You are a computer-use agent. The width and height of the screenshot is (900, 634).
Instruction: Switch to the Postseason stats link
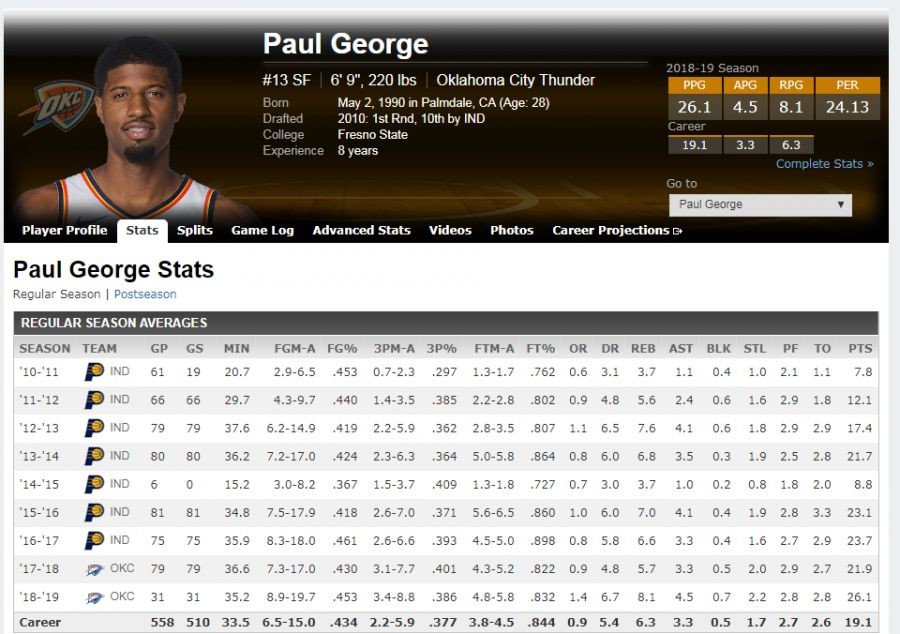pos(145,294)
